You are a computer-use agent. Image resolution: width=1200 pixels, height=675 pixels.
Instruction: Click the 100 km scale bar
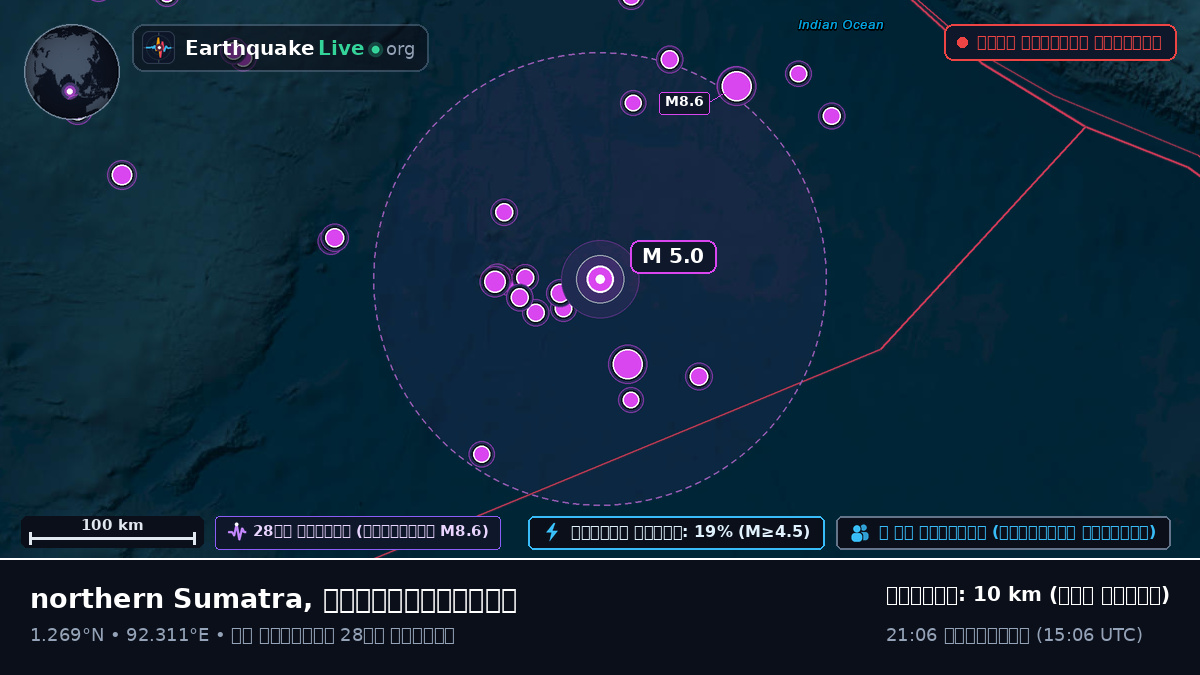point(112,532)
